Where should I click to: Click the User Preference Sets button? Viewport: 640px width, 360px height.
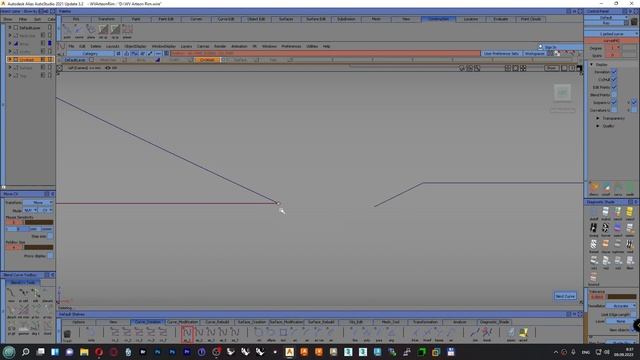coord(501,53)
